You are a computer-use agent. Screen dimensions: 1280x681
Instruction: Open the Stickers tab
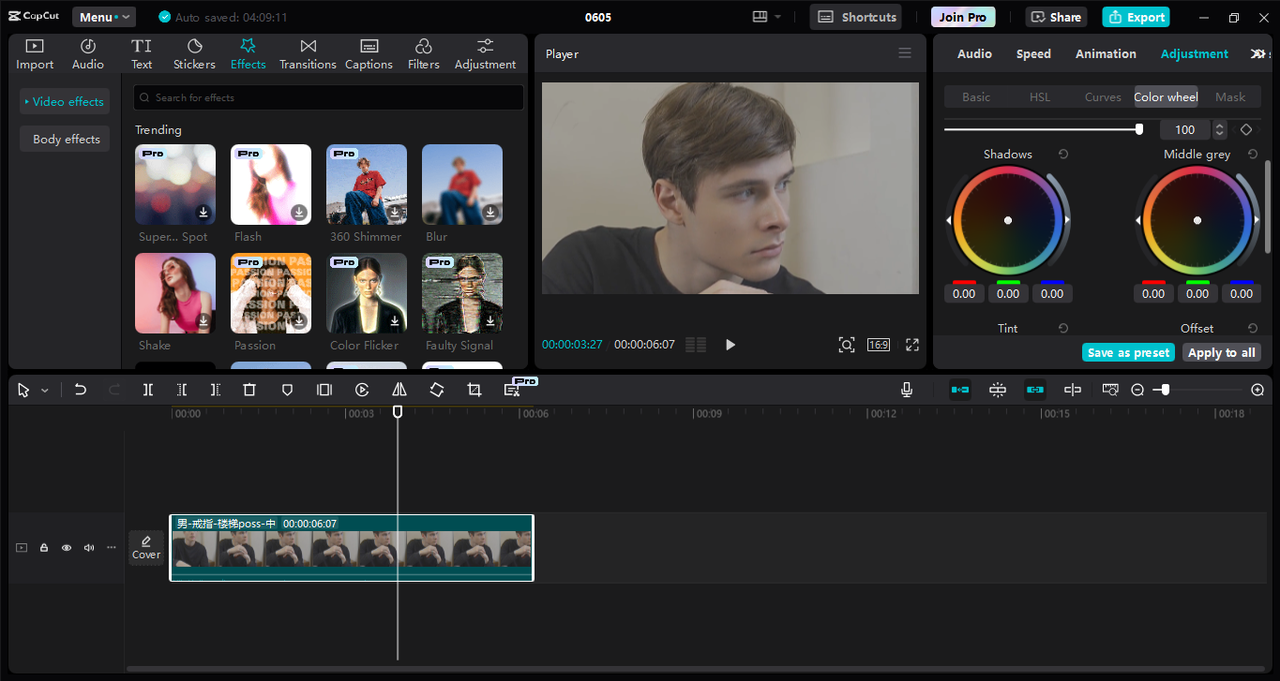[194, 54]
